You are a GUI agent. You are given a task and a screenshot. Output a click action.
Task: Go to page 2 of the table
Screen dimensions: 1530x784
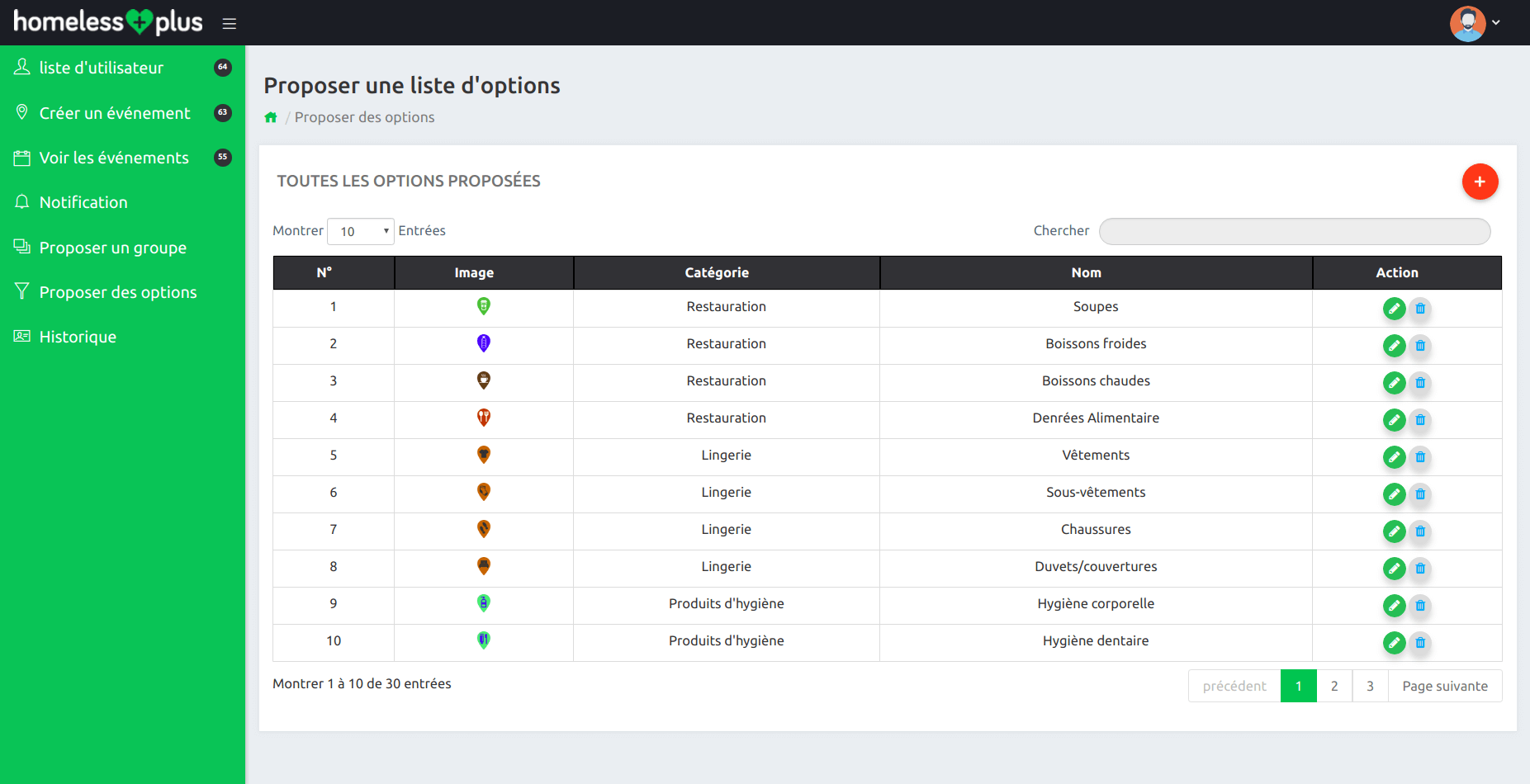[1334, 686]
